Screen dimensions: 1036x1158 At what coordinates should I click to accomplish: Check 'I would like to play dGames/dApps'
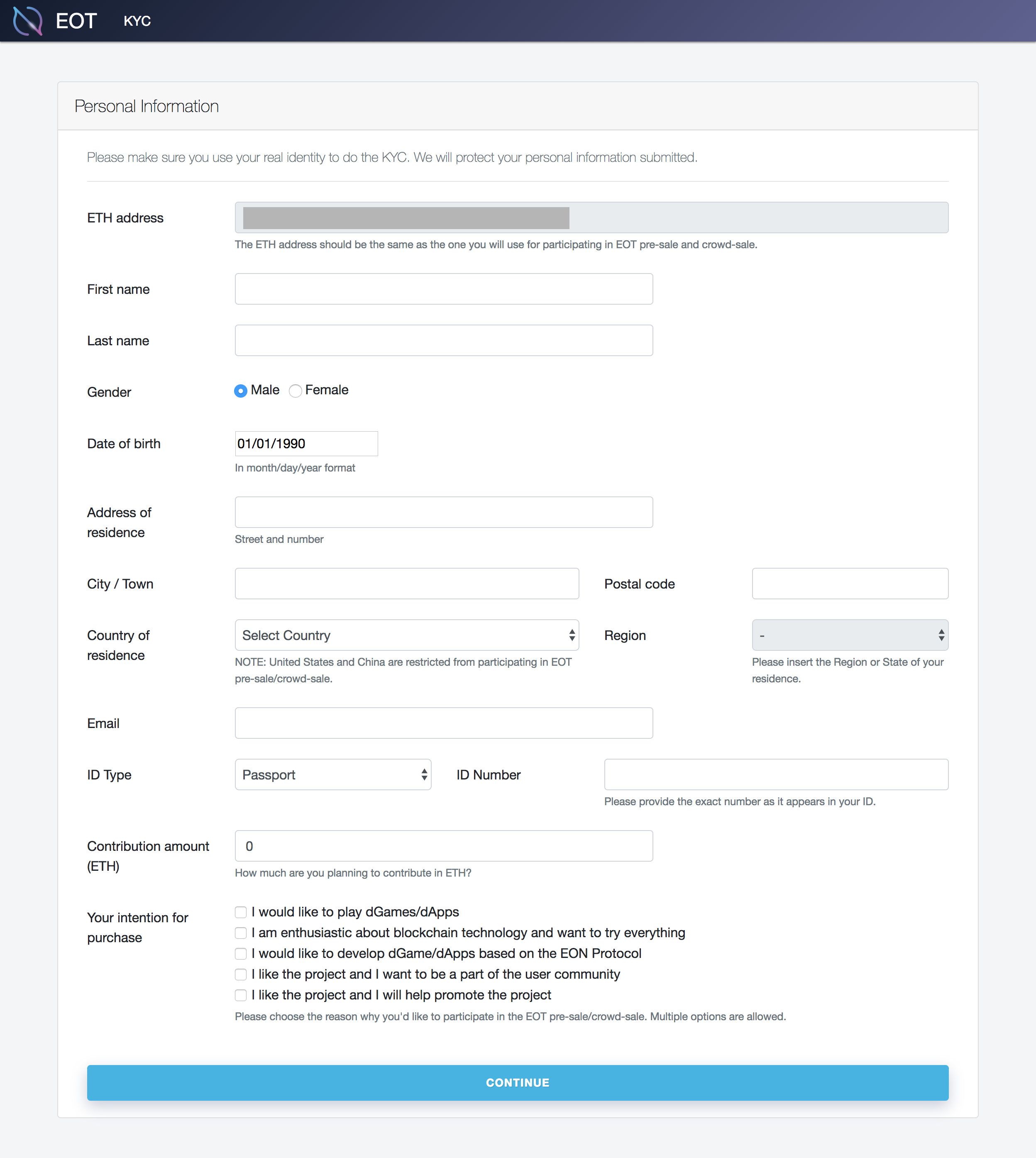(x=241, y=912)
